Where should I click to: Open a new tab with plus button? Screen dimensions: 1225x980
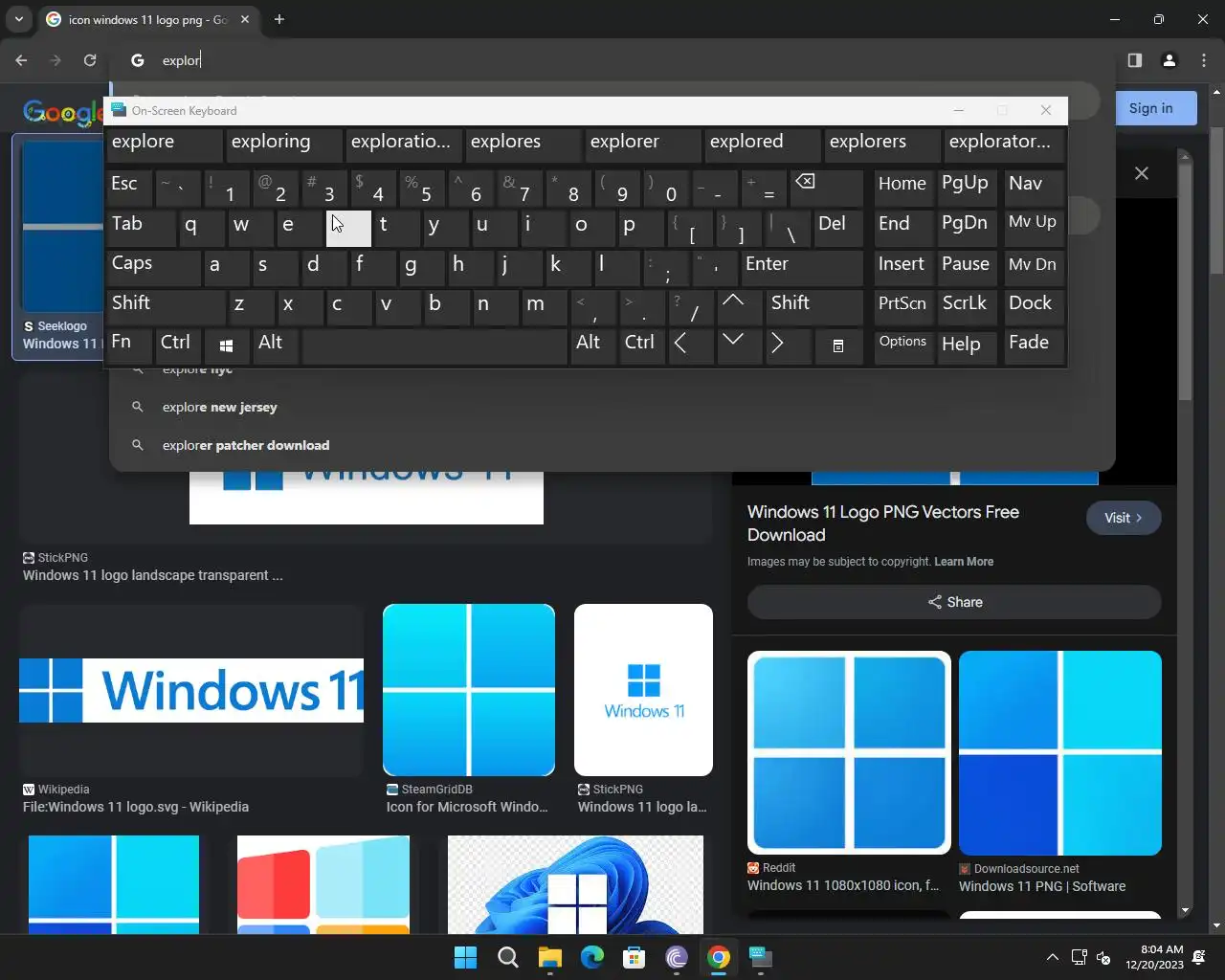click(279, 19)
